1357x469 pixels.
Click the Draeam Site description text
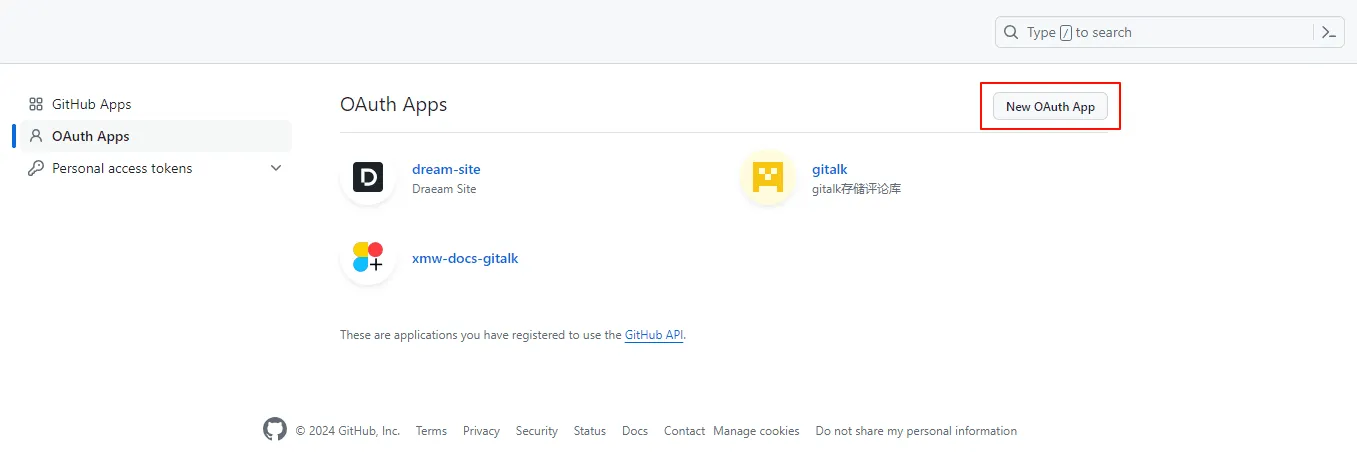pos(444,188)
